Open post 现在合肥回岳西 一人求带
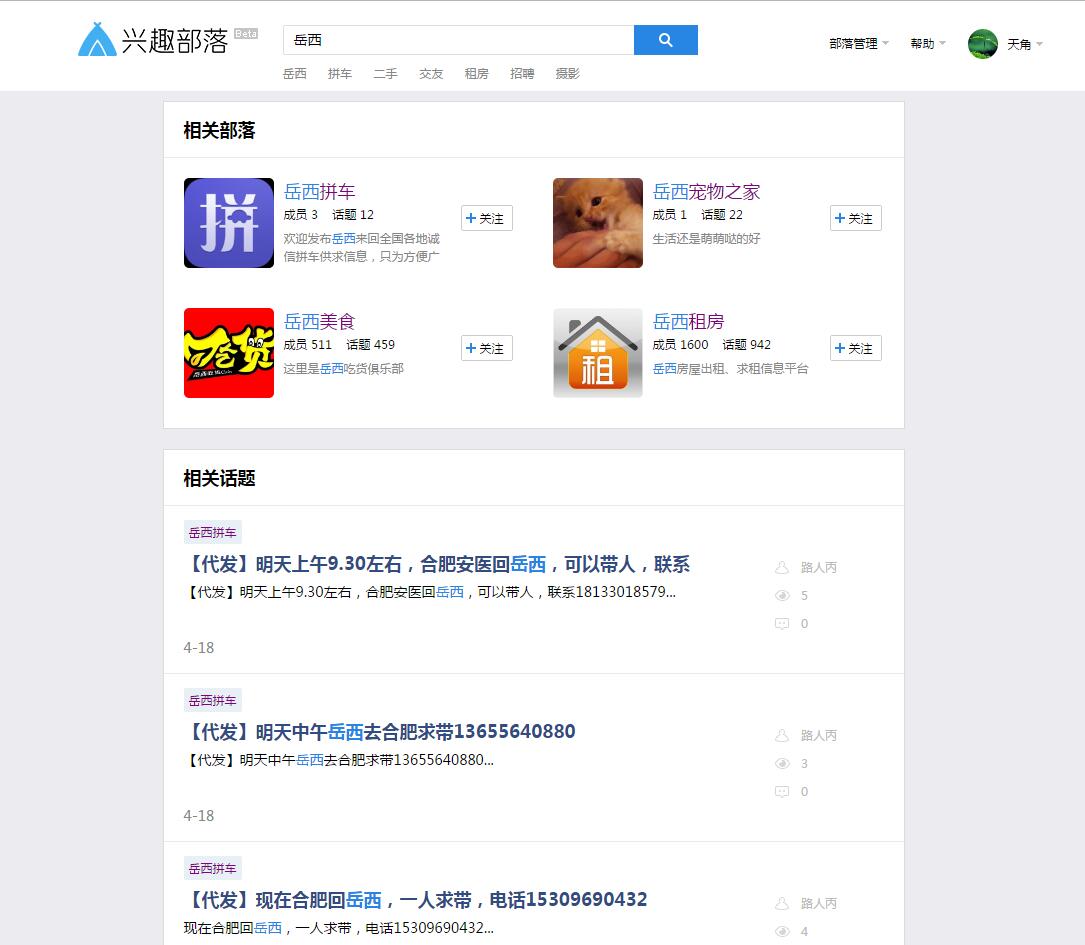1085x945 pixels. coord(415,900)
